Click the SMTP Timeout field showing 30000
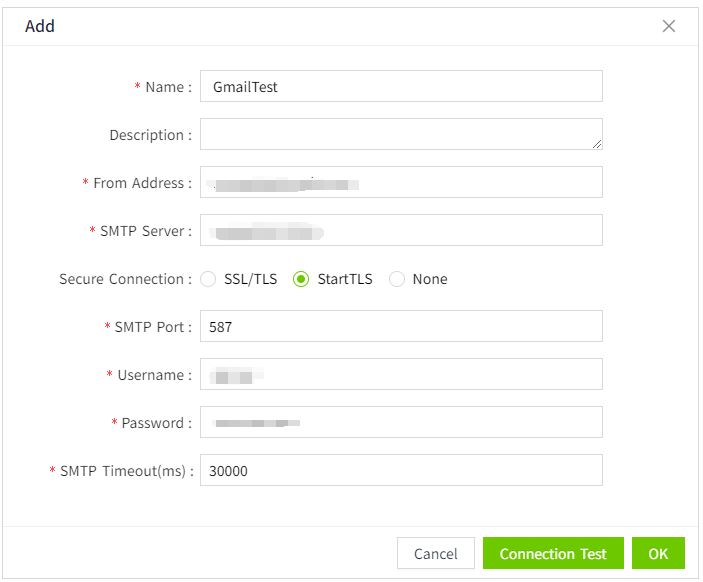Image resolution: width=703 pixels, height=582 pixels. point(401,471)
